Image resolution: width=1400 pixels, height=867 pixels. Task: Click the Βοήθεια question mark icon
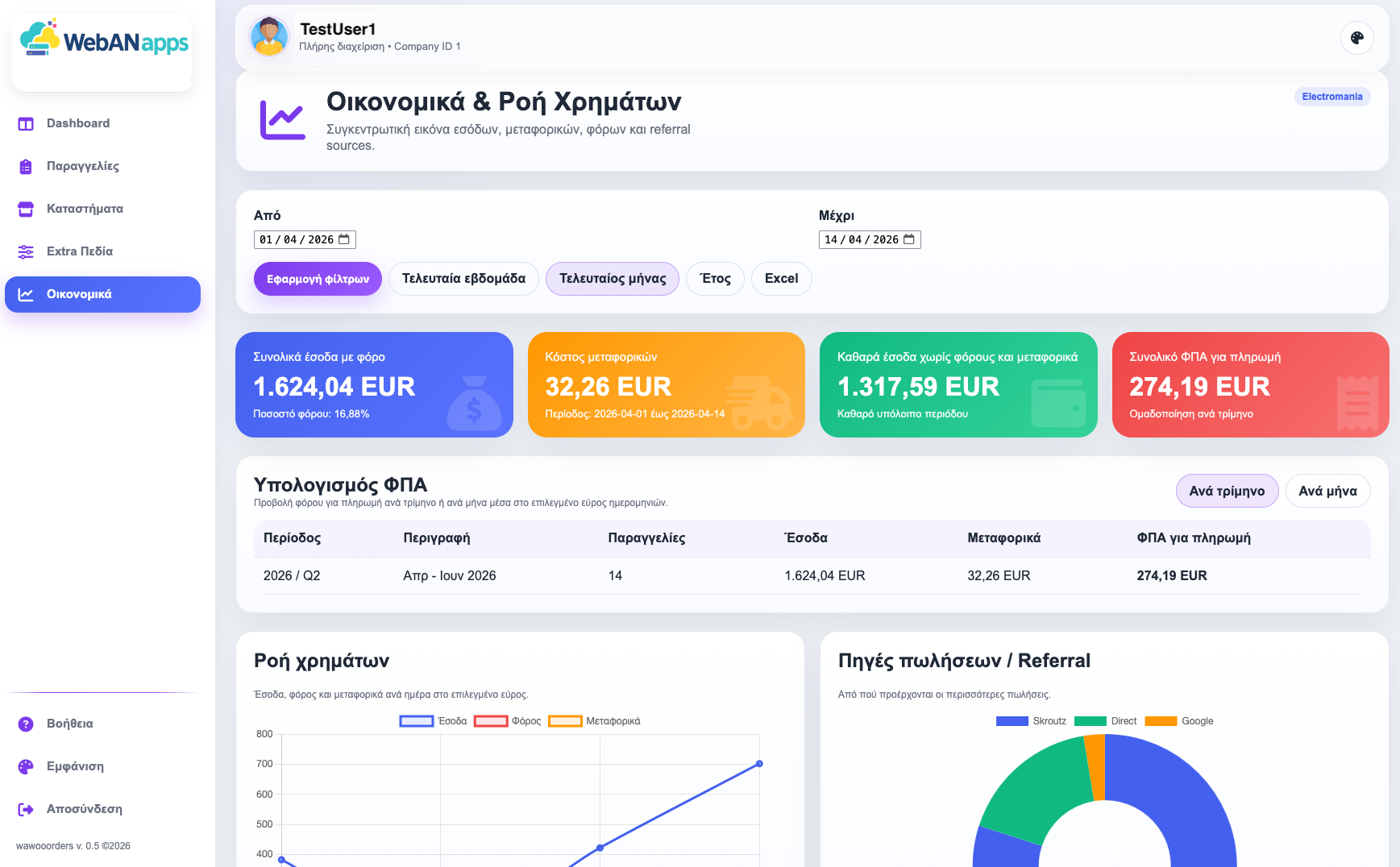tap(26, 724)
